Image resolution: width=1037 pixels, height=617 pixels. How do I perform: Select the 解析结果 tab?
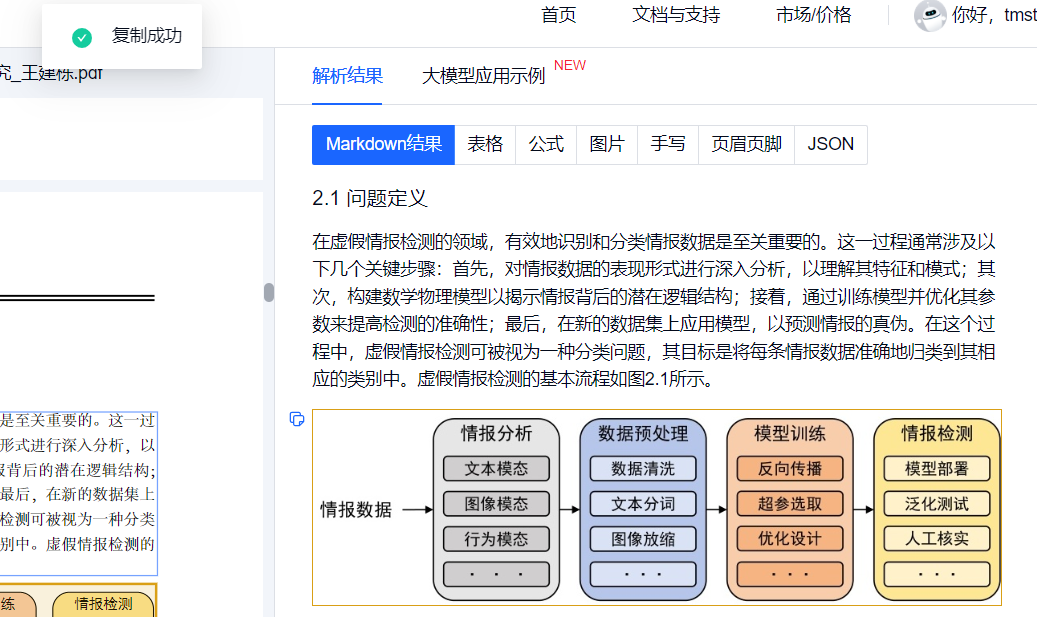[x=348, y=76]
